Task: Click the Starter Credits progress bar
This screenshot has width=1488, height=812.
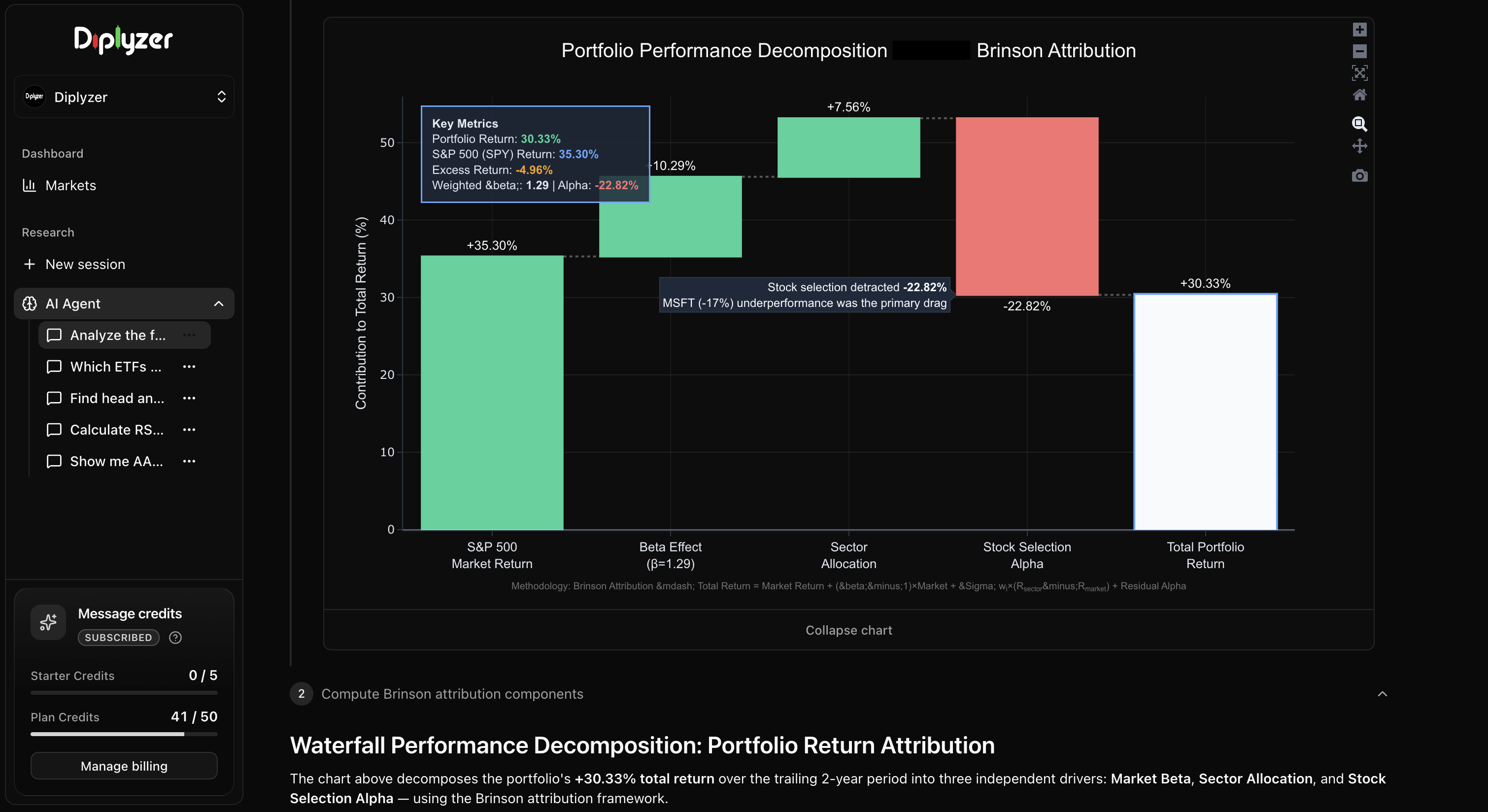Action: click(x=124, y=692)
